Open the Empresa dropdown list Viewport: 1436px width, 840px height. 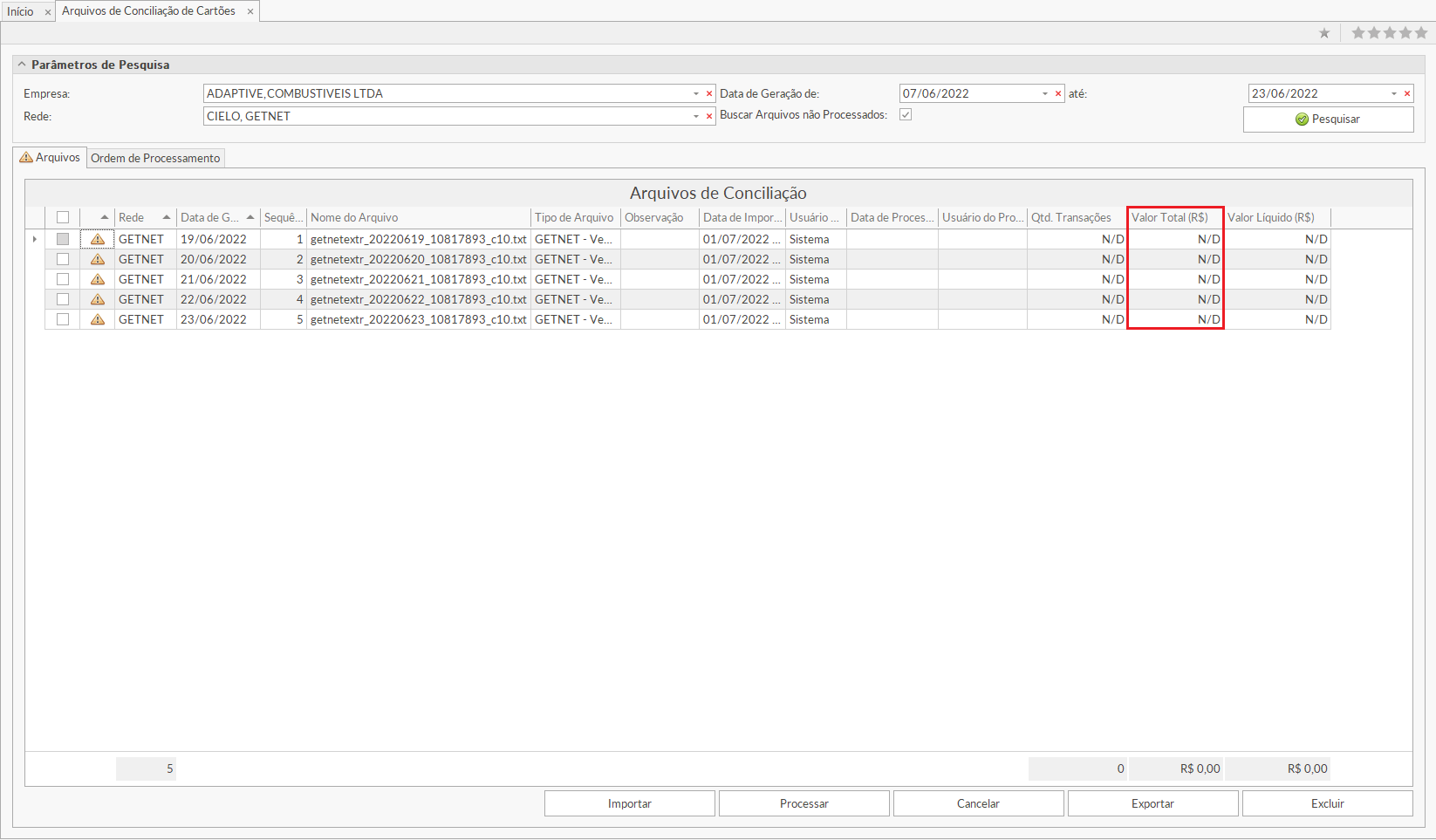point(696,93)
